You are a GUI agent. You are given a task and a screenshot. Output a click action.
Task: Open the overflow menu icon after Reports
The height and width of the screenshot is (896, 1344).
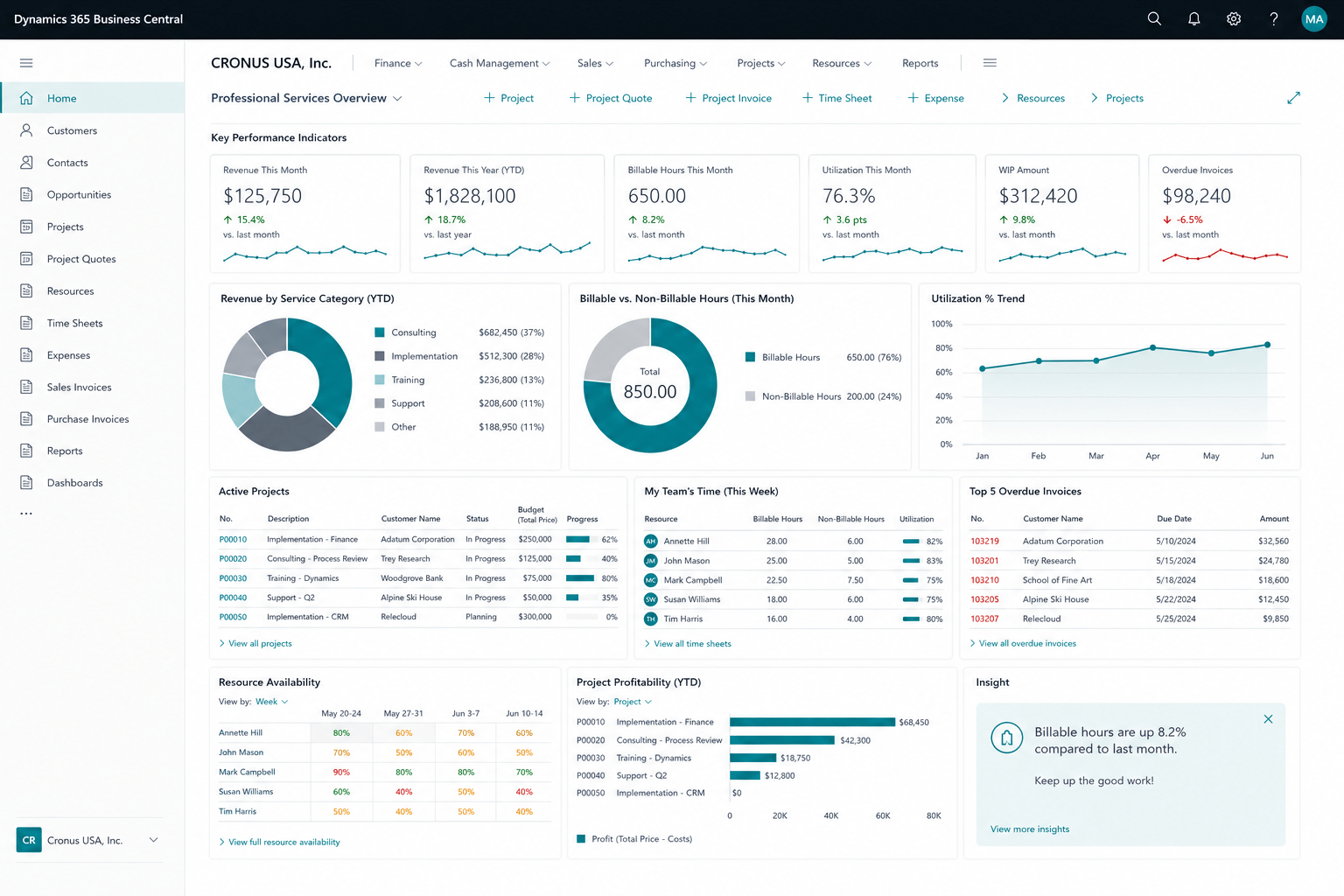990,63
